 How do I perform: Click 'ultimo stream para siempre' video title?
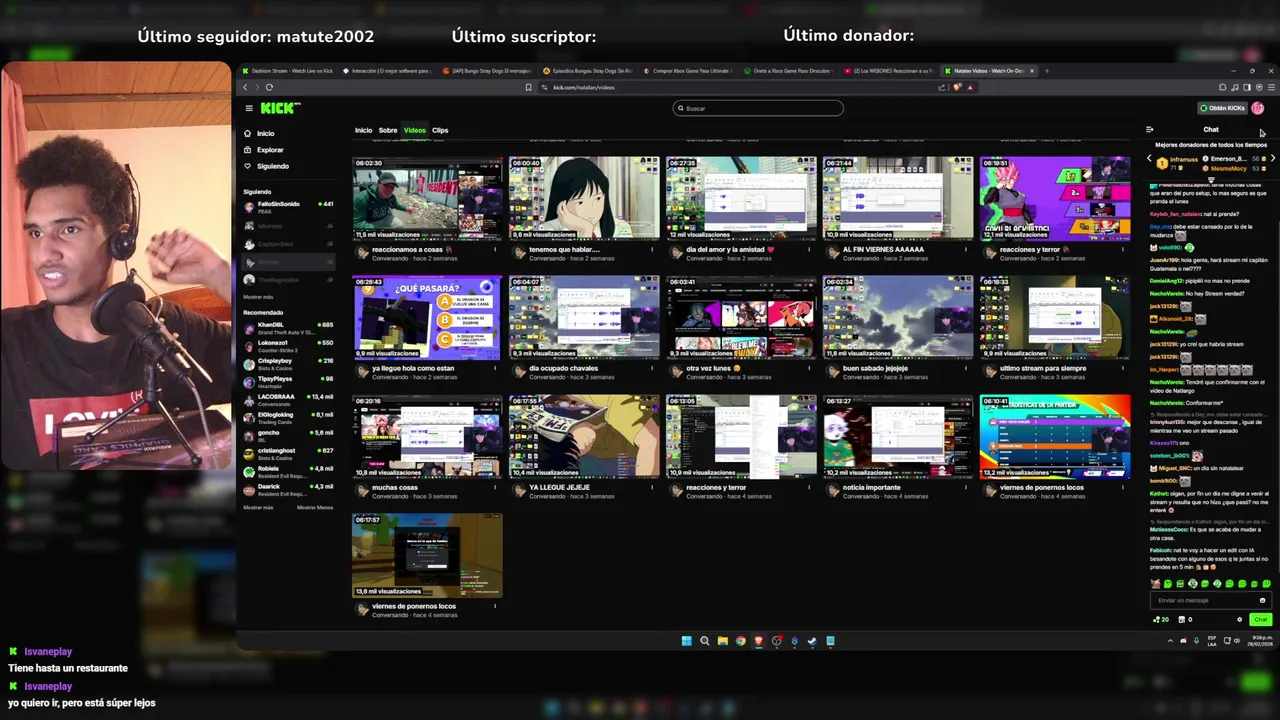click(1043, 368)
